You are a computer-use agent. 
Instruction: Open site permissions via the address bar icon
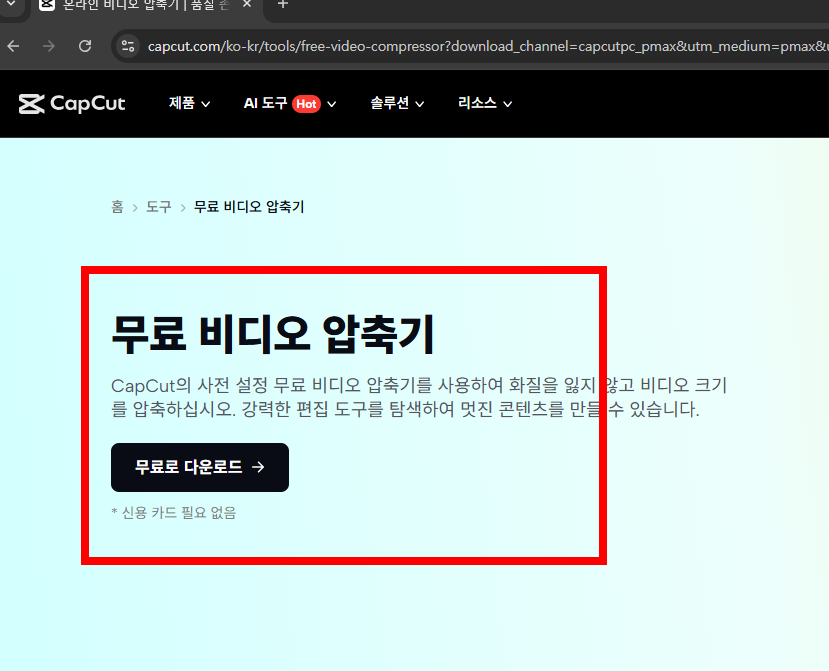[127, 46]
